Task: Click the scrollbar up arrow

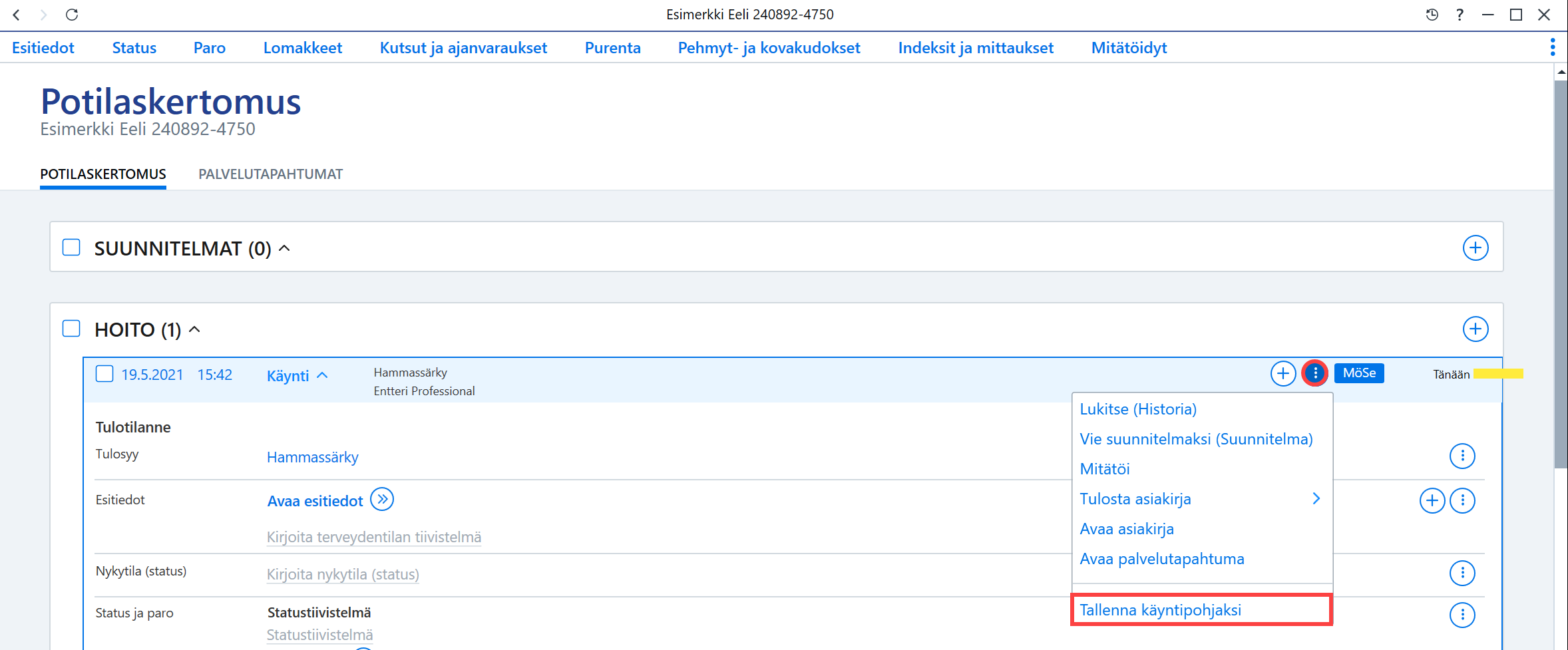Action: click(1561, 71)
